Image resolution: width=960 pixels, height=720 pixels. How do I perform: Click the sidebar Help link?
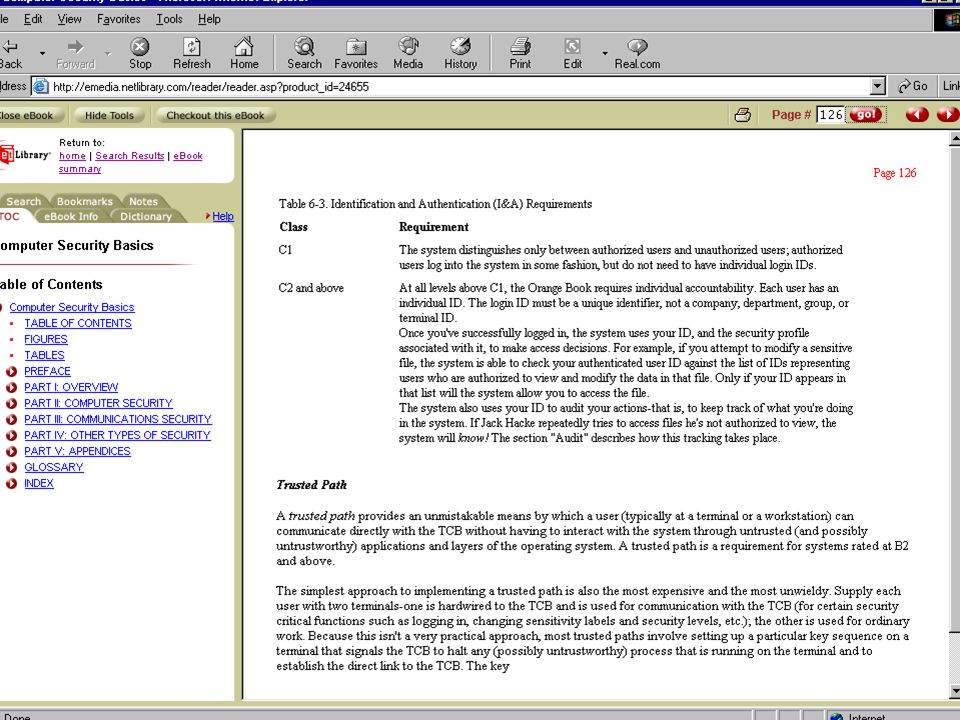[x=223, y=216]
